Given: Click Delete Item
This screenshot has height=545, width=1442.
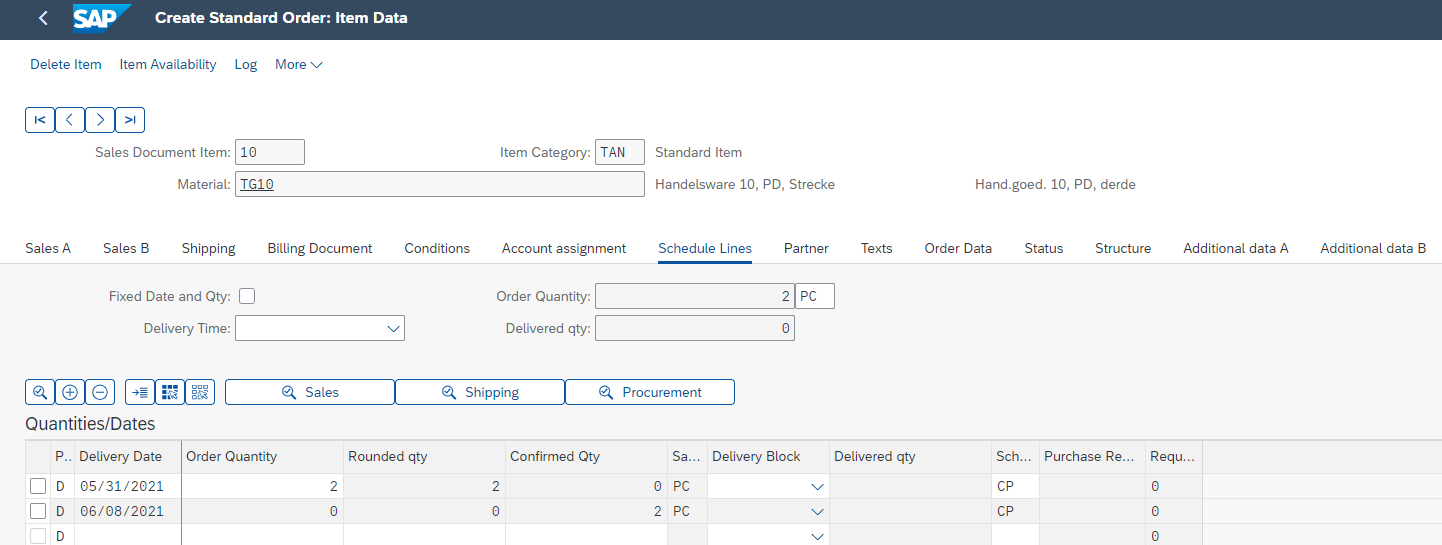Looking at the screenshot, I should (66, 64).
